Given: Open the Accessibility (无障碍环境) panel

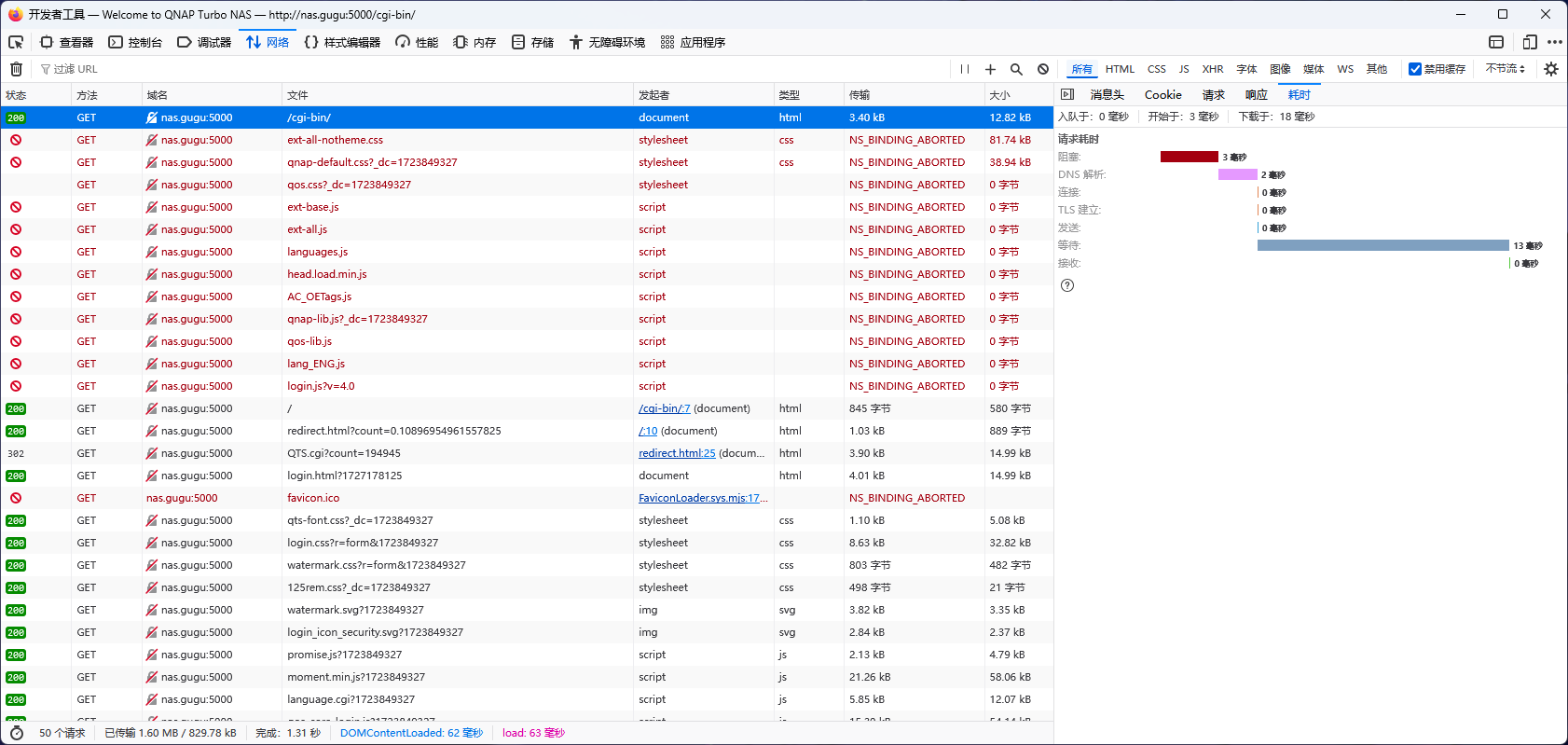Looking at the screenshot, I should 607,42.
